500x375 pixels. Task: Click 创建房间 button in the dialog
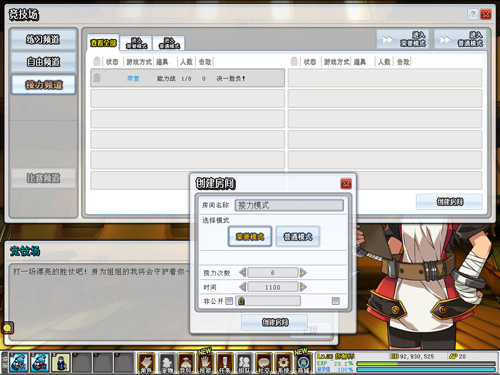(275, 322)
